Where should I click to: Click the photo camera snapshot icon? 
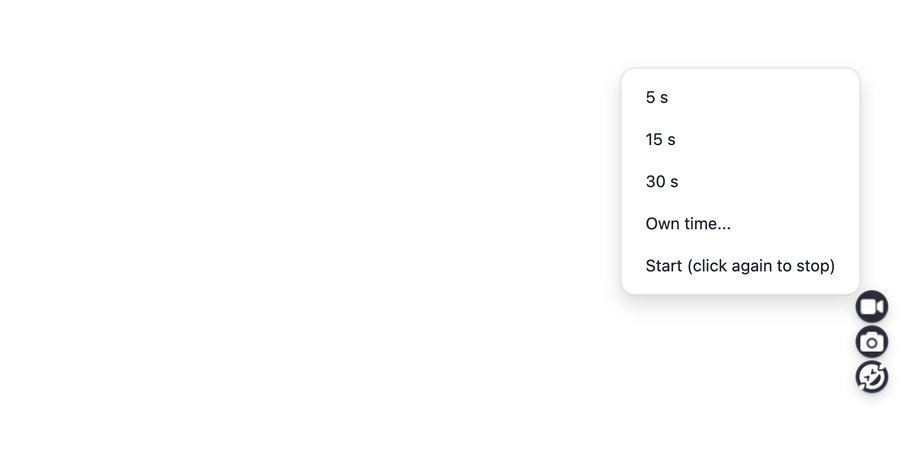871,342
